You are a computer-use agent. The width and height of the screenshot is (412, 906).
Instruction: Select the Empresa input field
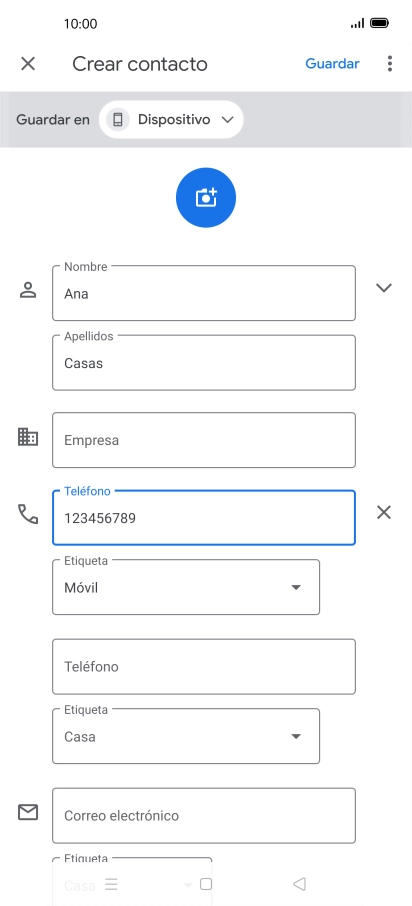pos(204,440)
